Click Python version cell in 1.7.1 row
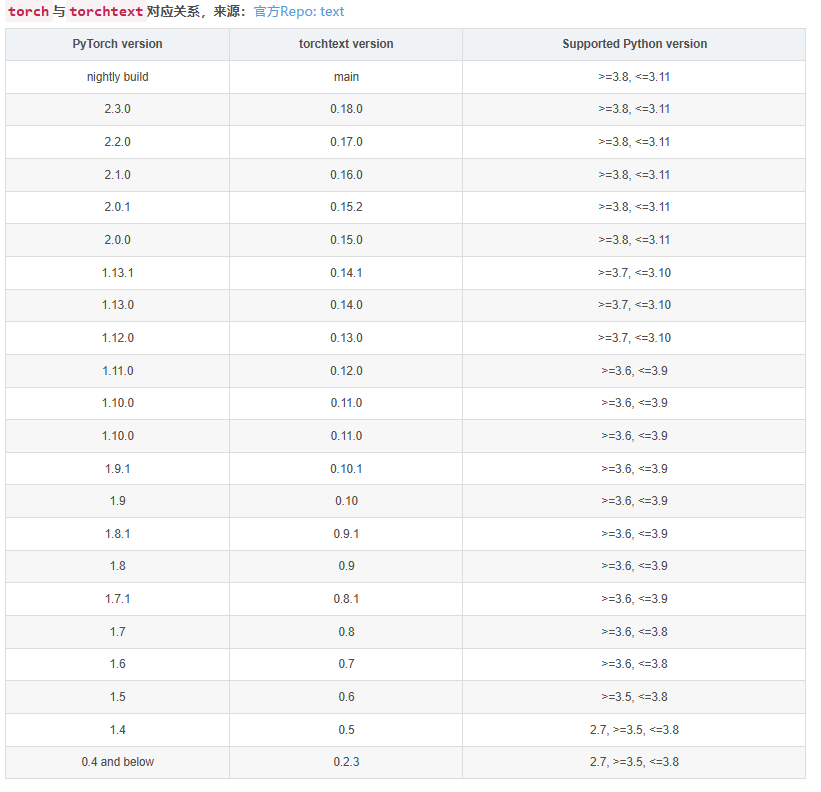The height and width of the screenshot is (792, 821). (634, 599)
